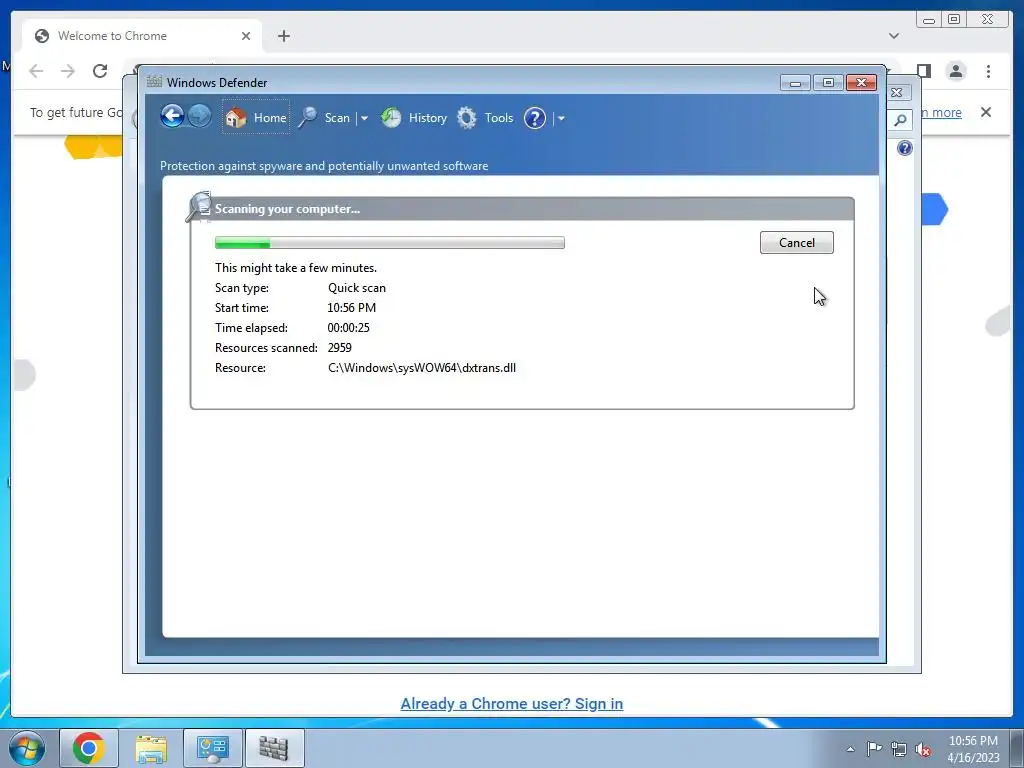Follow the 'Learn more' link in Chrome
The width and height of the screenshot is (1024, 768).
click(940, 112)
